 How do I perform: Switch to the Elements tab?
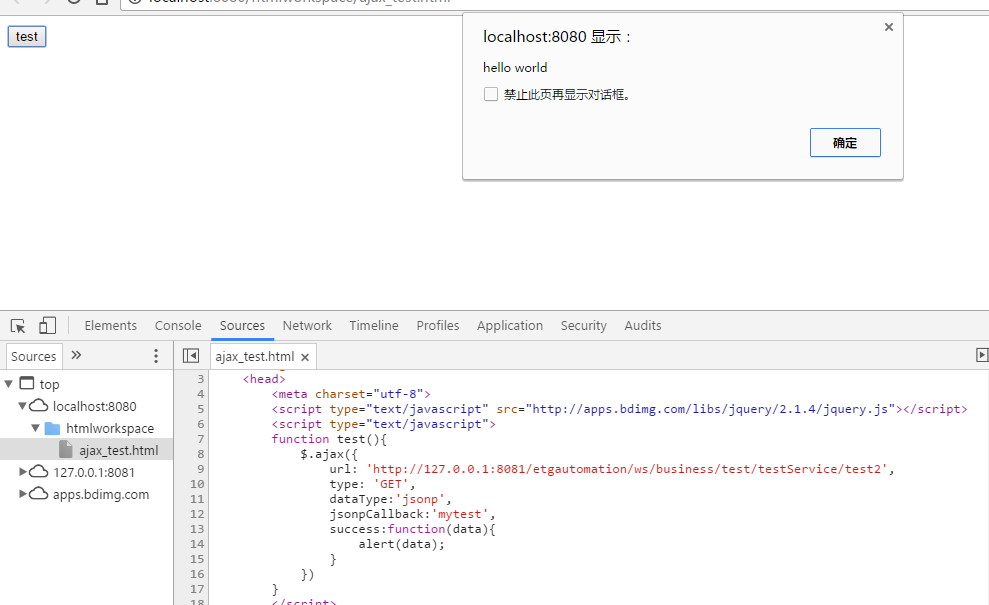[110, 326]
